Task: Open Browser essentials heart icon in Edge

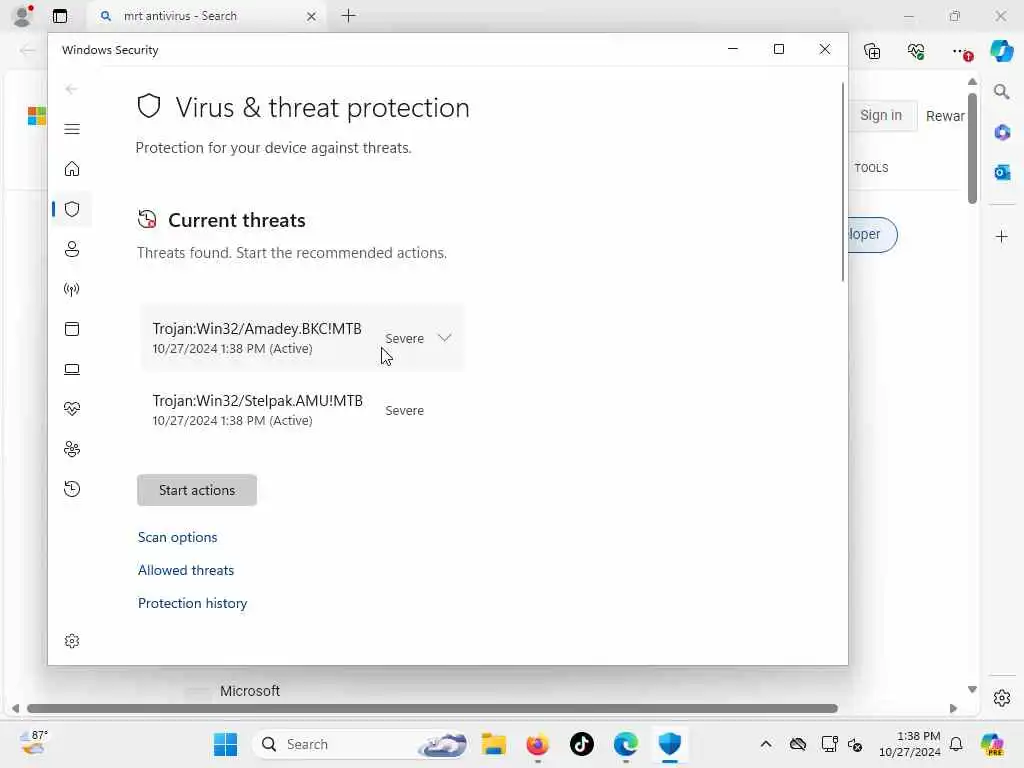Action: [x=916, y=51]
